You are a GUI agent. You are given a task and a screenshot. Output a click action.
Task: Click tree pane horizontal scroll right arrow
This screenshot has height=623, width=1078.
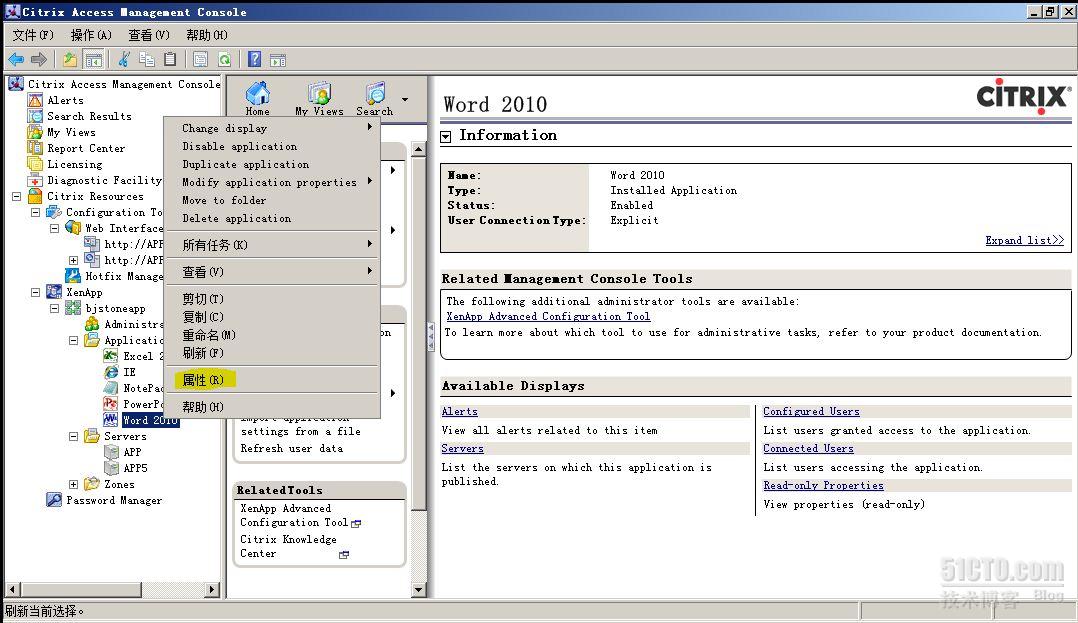(212, 589)
